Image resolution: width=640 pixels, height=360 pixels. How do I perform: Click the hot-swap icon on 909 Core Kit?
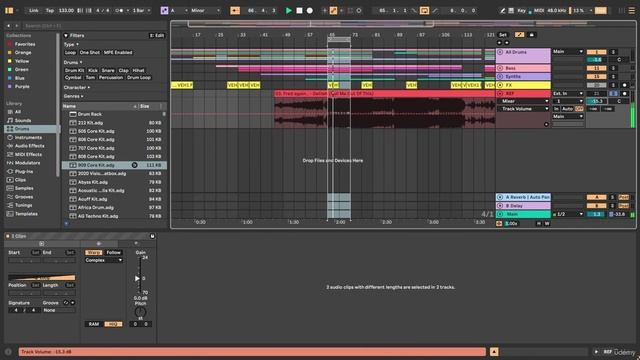coord(134,165)
